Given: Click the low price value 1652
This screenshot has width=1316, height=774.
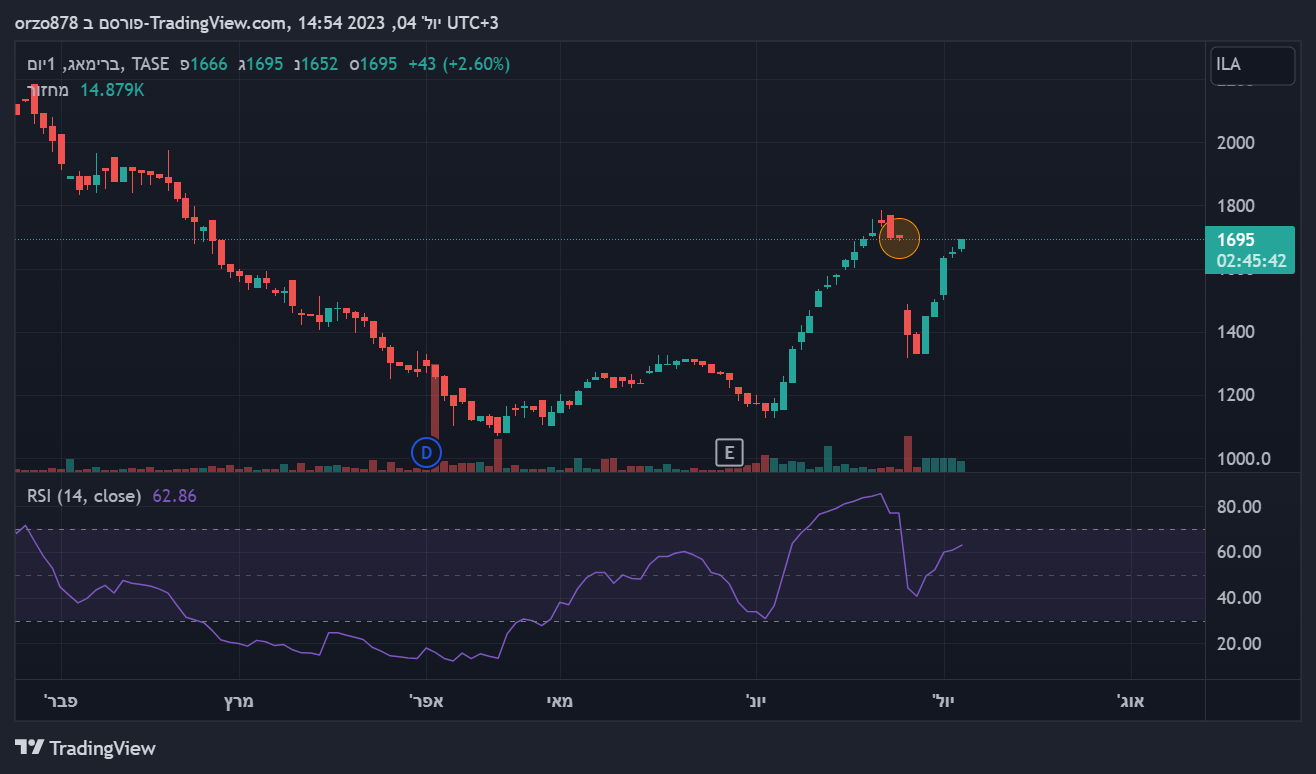Looking at the screenshot, I should (320, 64).
